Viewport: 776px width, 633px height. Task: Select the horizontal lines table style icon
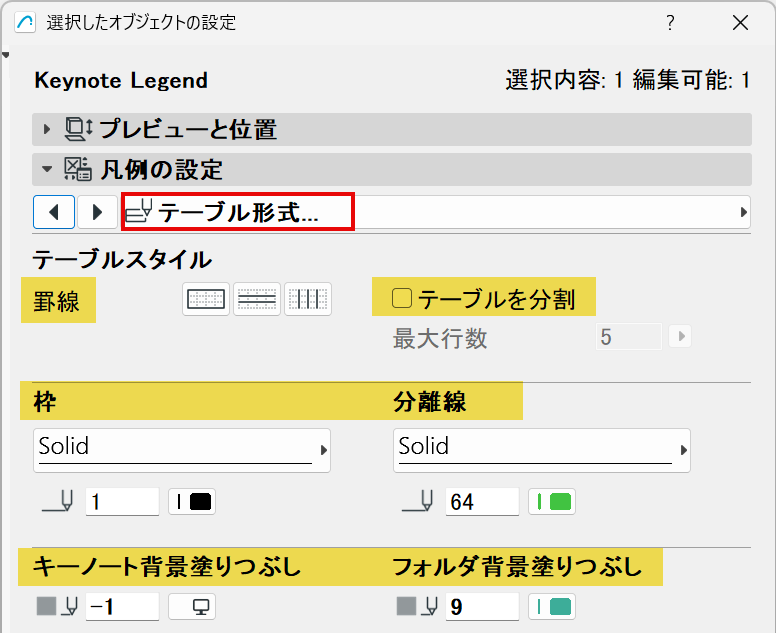[x=257, y=299]
